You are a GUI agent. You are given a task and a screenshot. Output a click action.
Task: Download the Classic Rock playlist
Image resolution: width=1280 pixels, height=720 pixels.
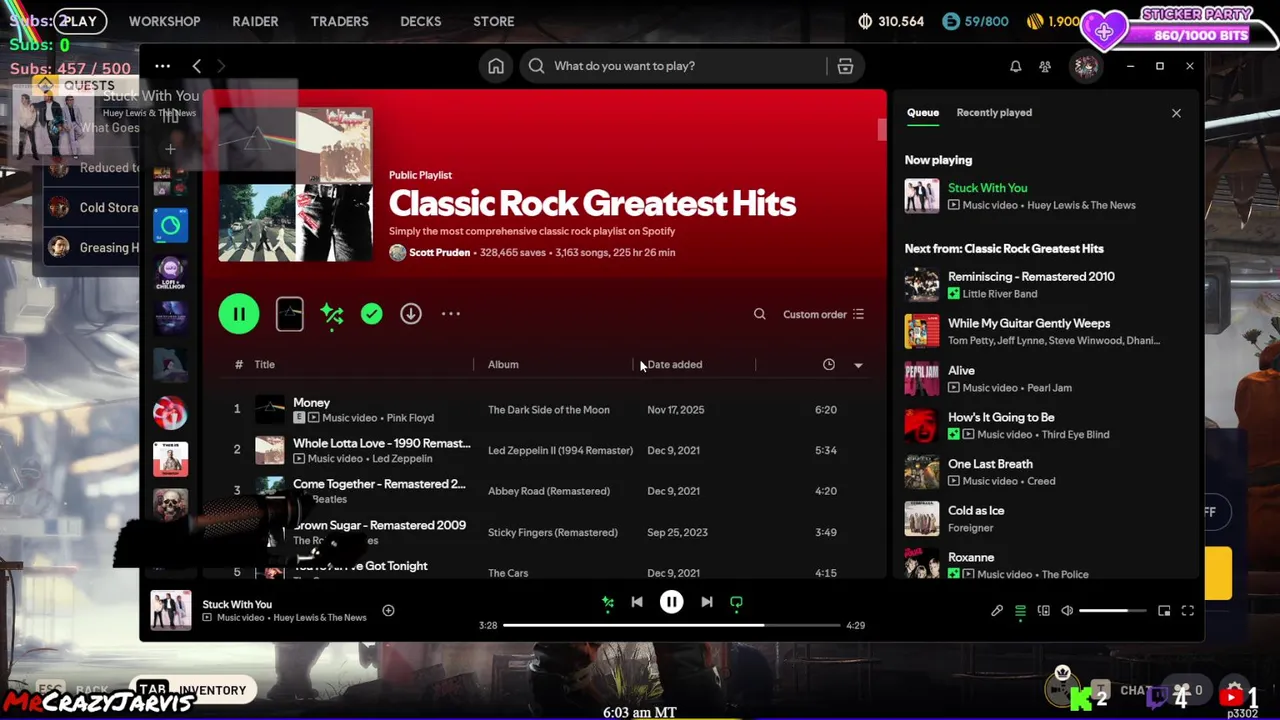pyautogui.click(x=411, y=314)
